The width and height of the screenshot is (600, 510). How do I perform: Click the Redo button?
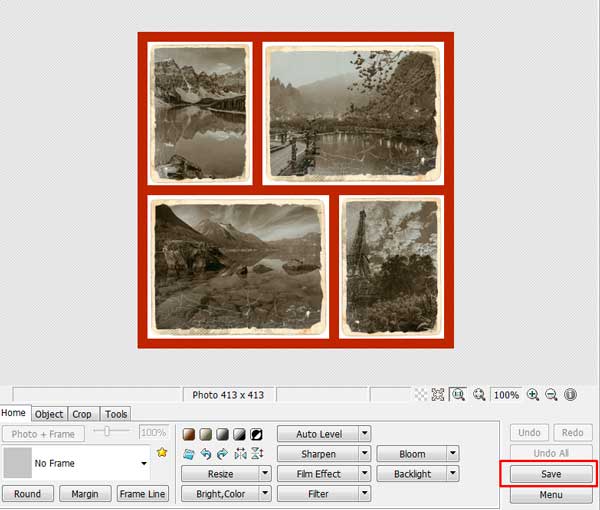pos(572,432)
